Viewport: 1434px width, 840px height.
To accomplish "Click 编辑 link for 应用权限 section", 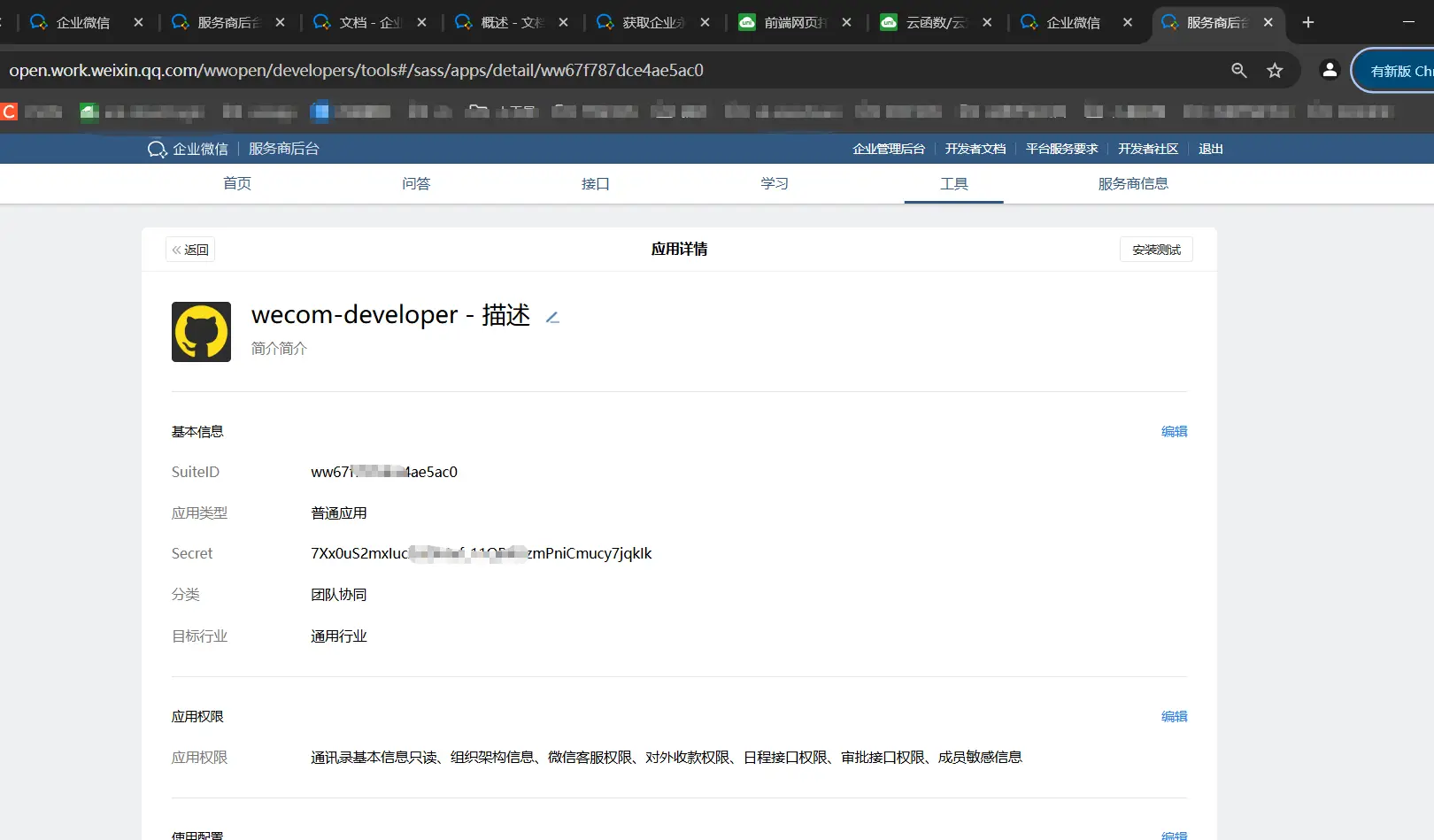I will click(1175, 716).
